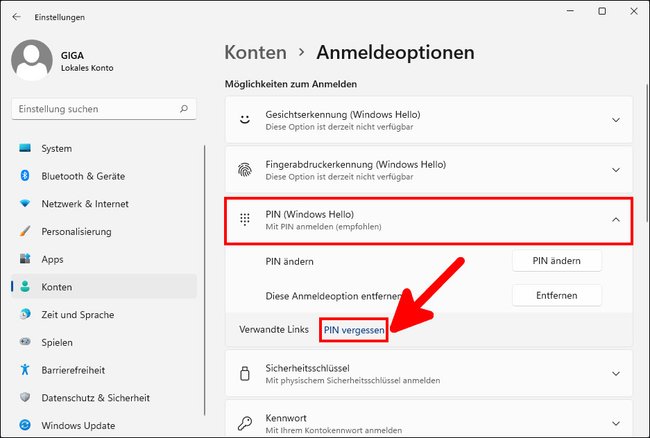Click the PIN keypad dots icon
650x438 pixels.
245,220
